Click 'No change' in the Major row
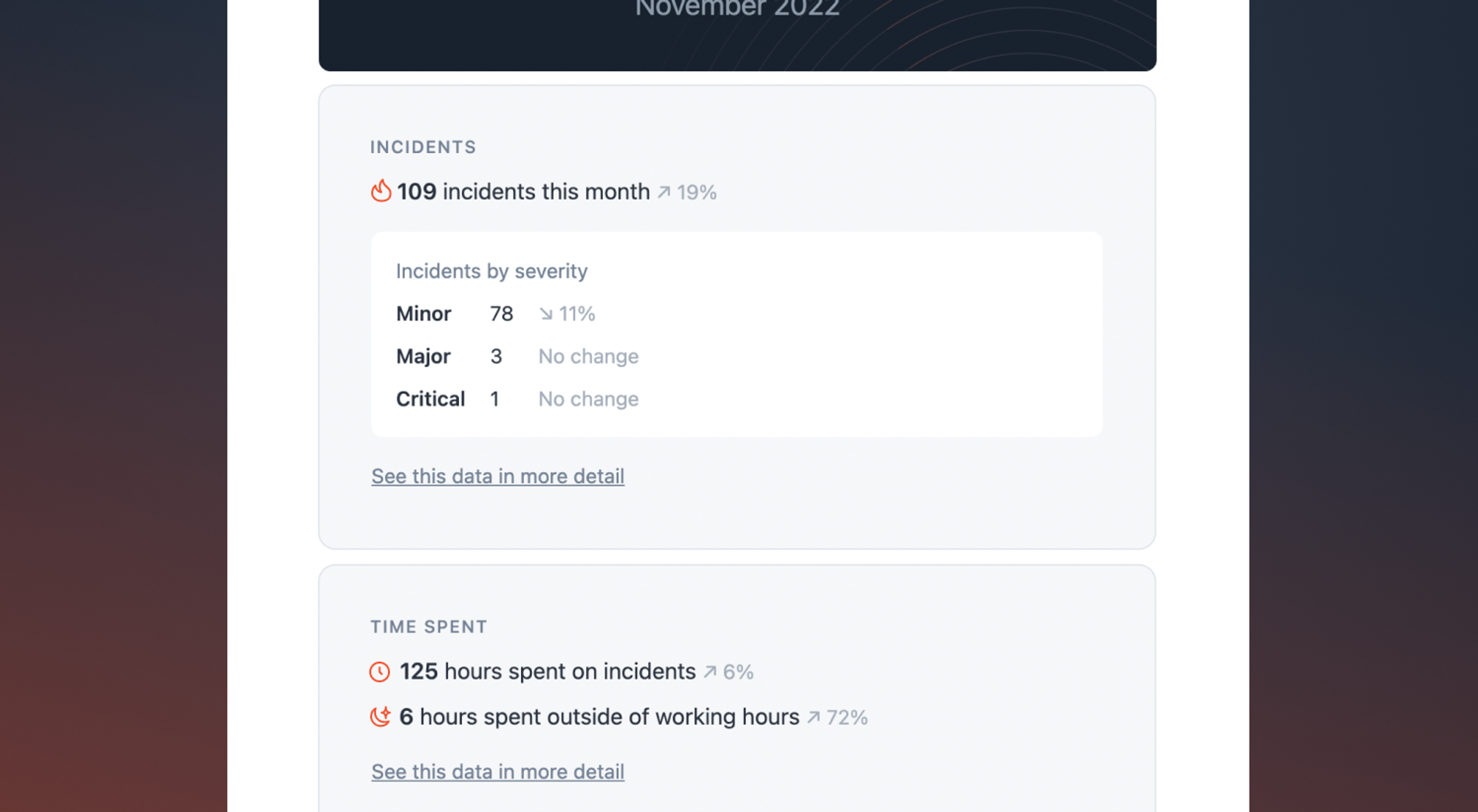 point(588,356)
